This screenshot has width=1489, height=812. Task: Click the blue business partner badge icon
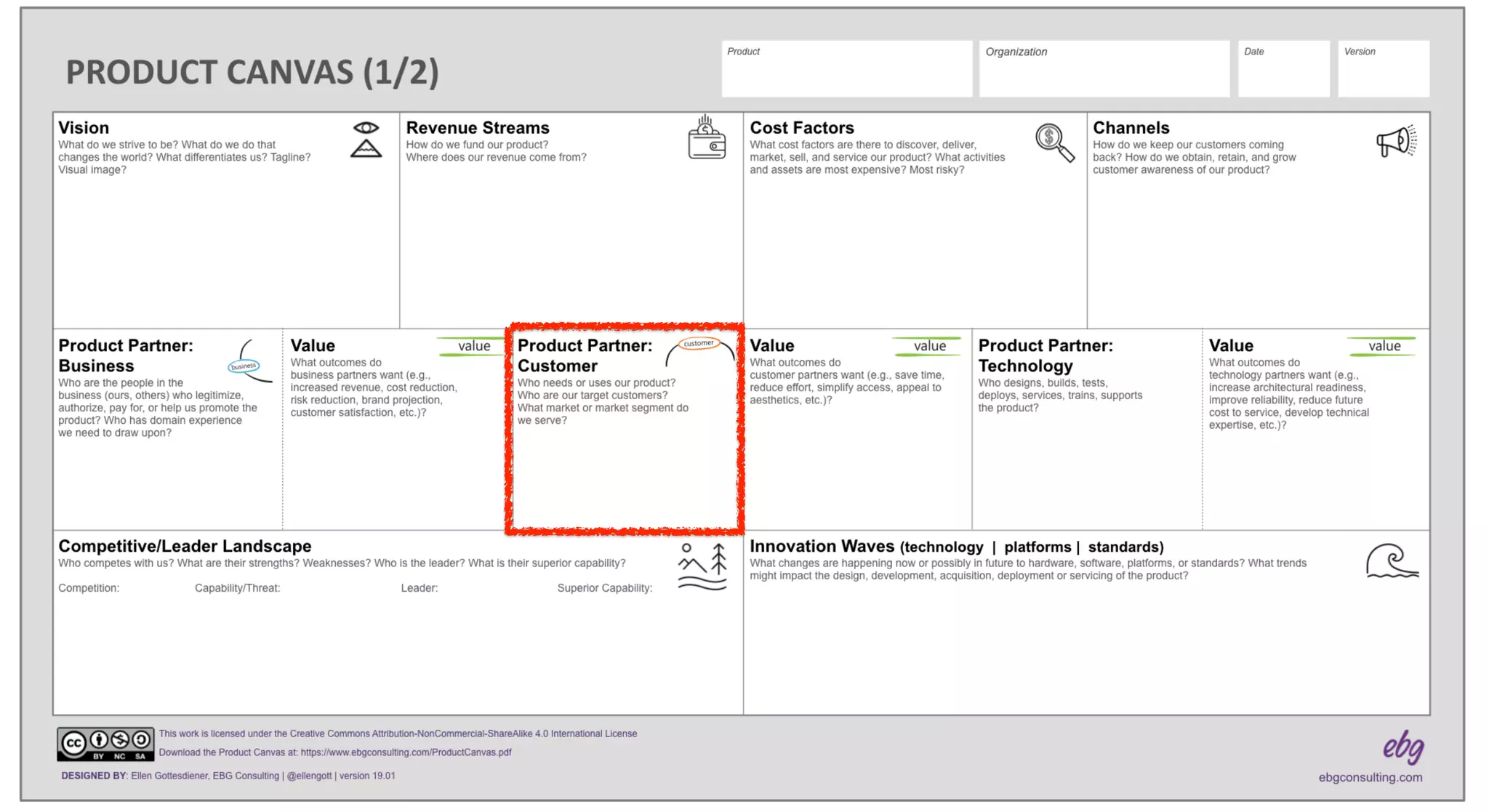[x=245, y=365]
